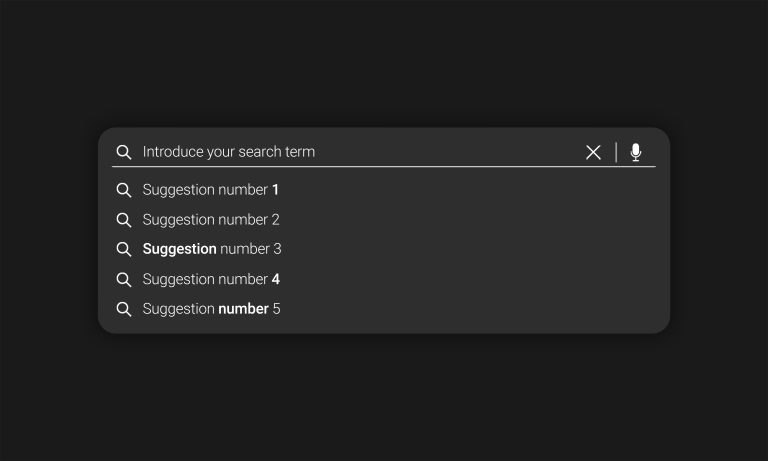Click the magnifier icon in the search bar
Viewport: 768px width, 461px height.
124,152
